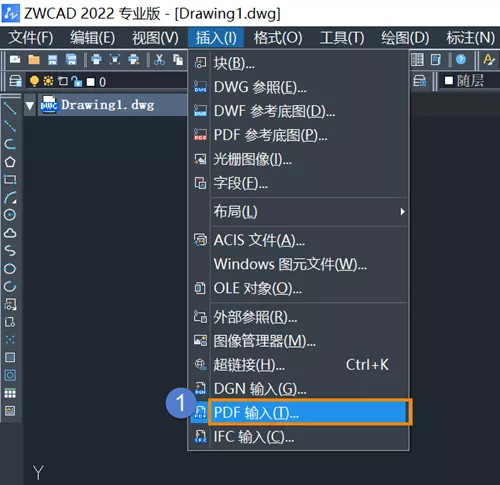
Task: Click the Open folder icon
Action: (34, 60)
